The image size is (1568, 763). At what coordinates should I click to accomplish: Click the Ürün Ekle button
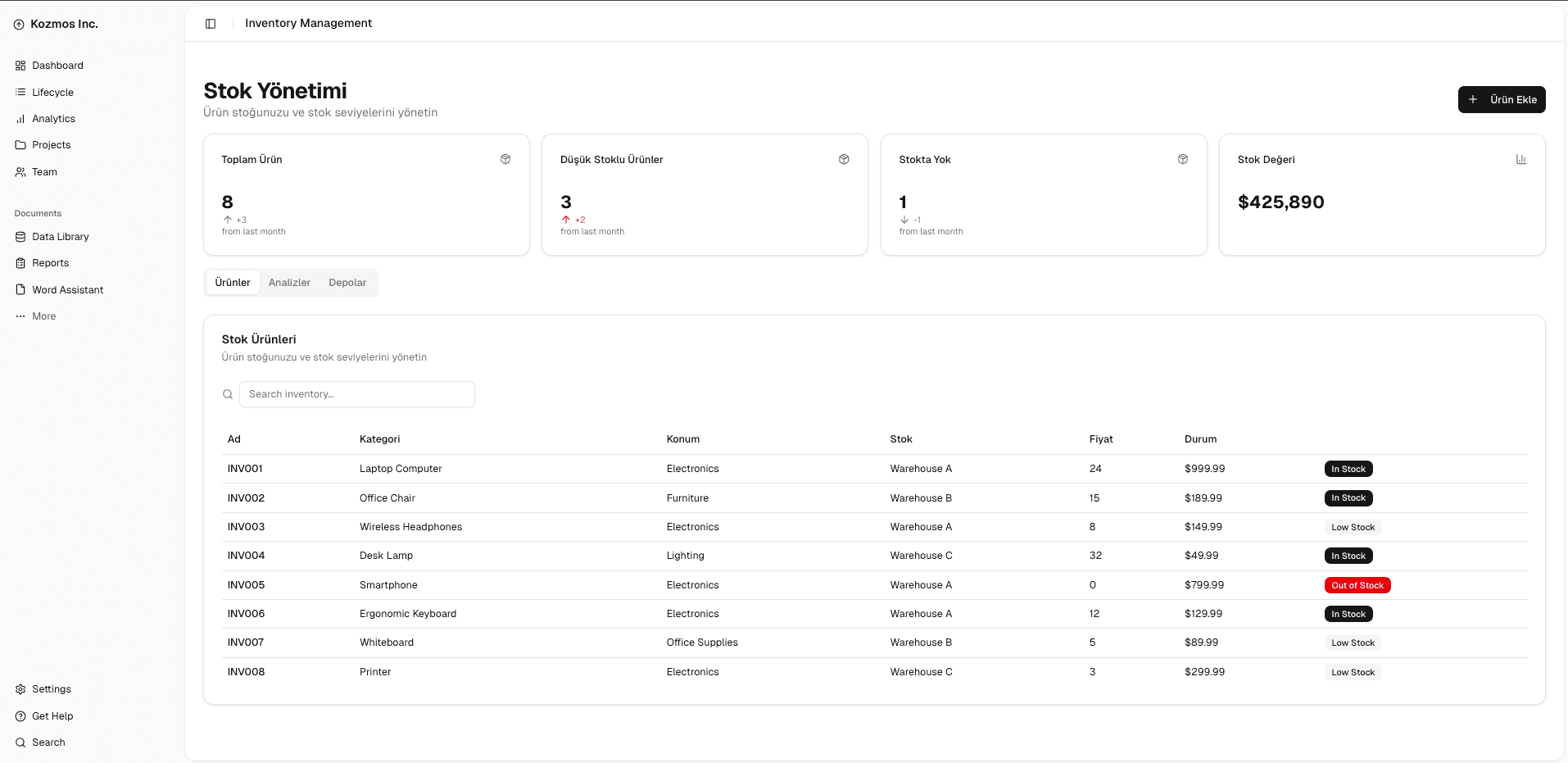[x=1502, y=99]
